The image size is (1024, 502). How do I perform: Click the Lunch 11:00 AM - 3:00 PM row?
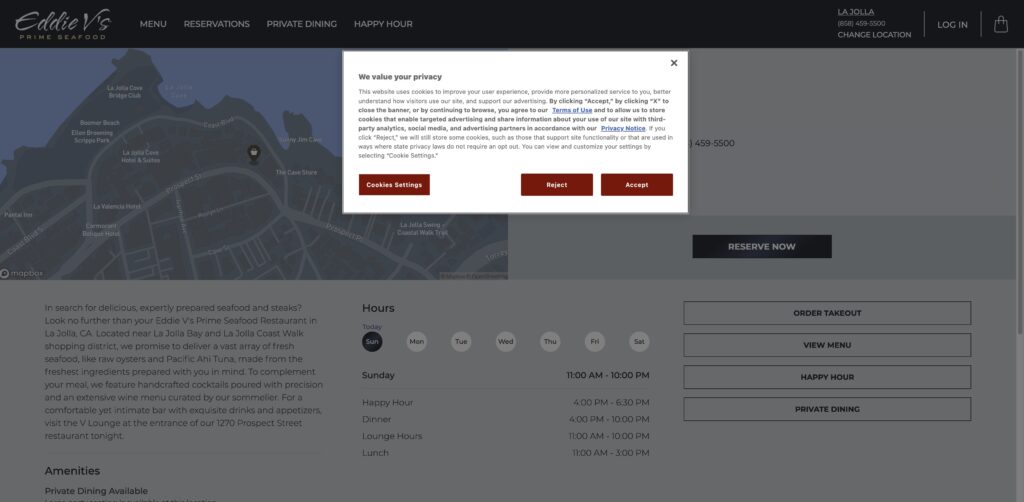[505, 453]
